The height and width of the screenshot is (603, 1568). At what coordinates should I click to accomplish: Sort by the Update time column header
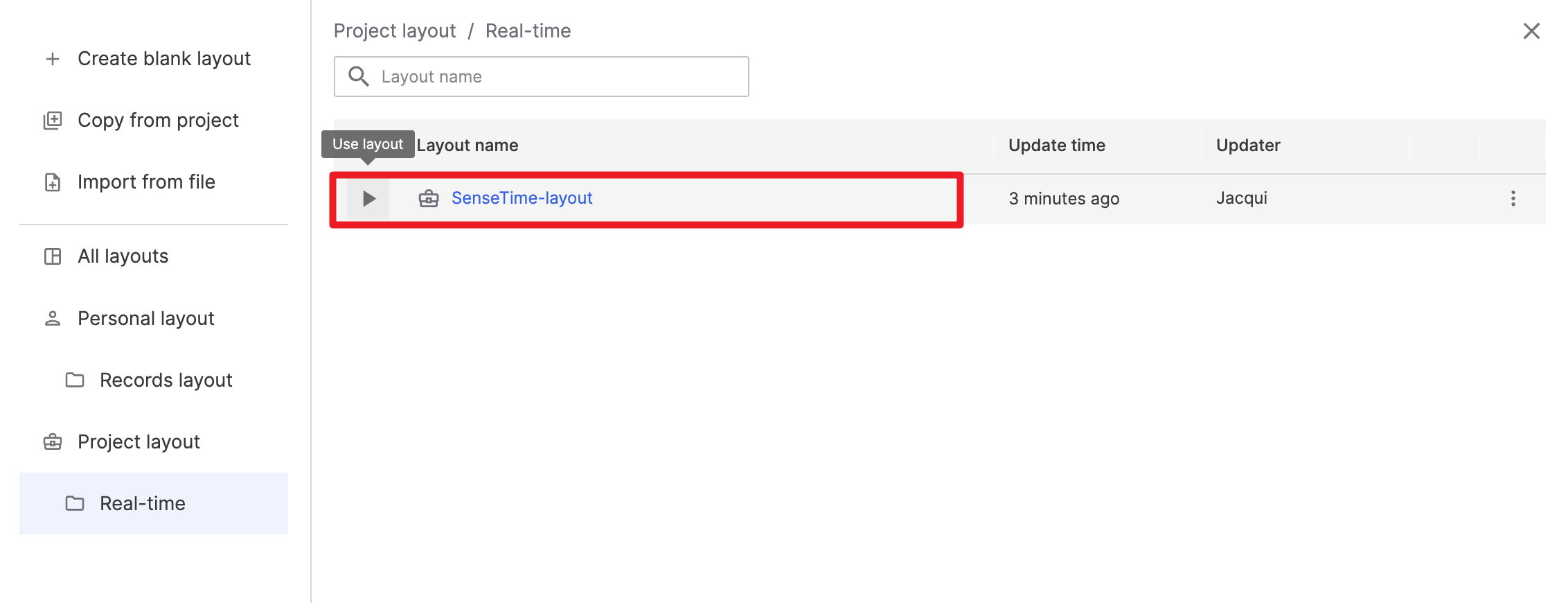pos(1056,146)
